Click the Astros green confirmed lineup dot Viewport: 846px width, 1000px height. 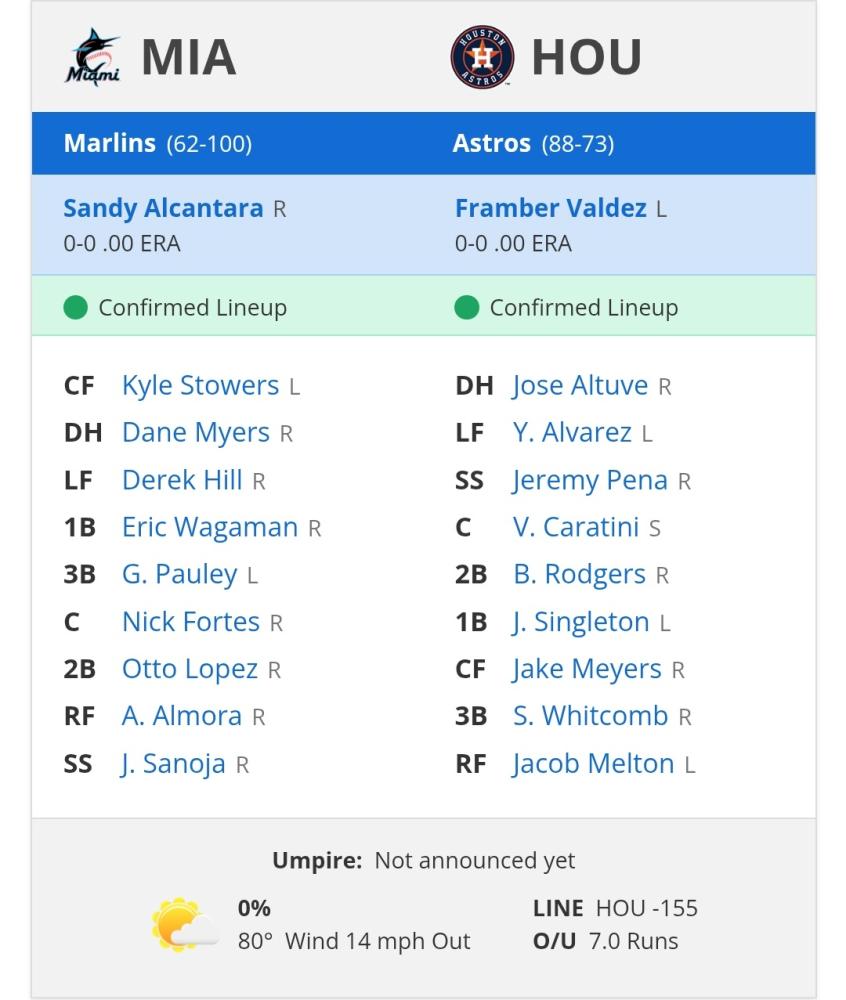(466, 307)
